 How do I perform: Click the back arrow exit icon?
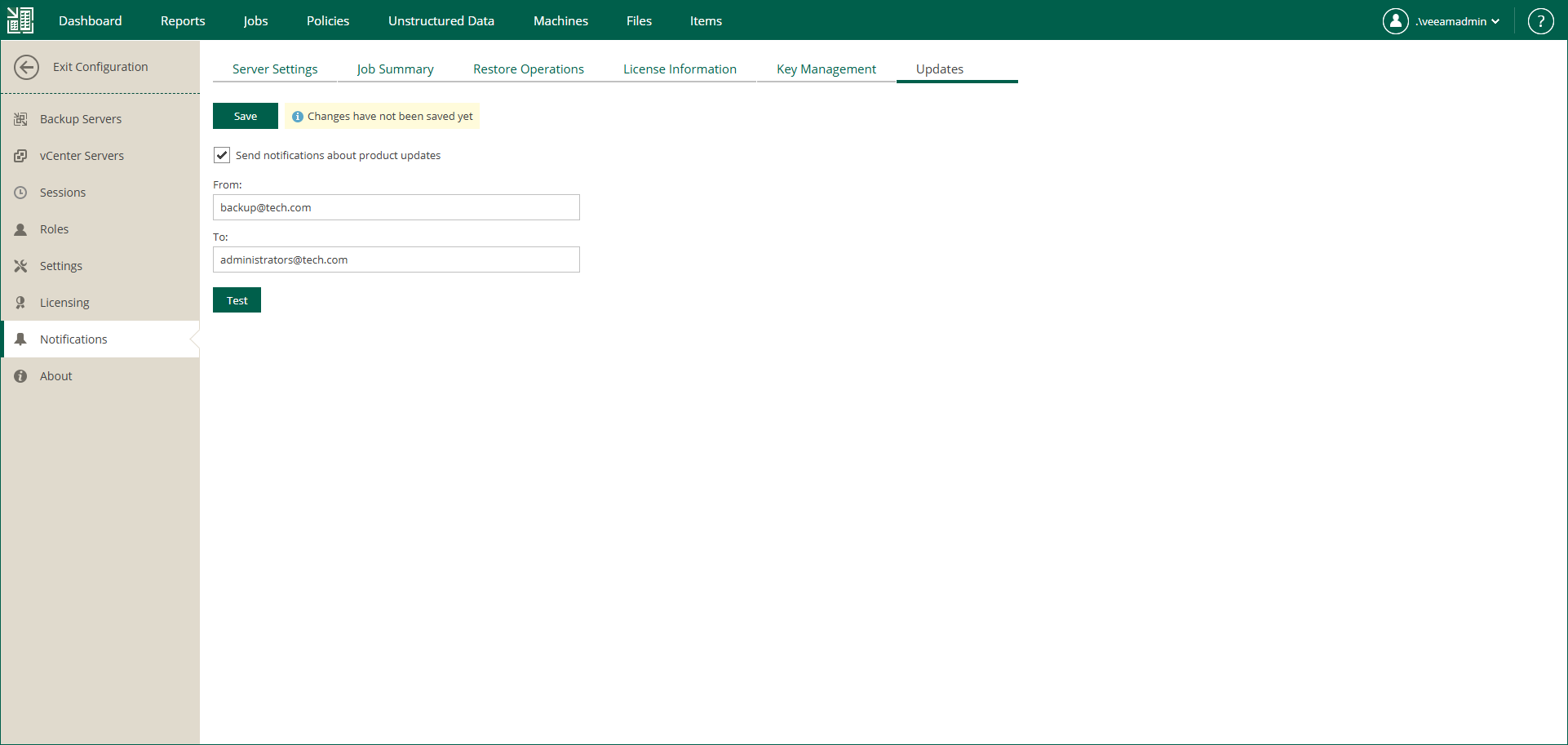tap(26, 67)
